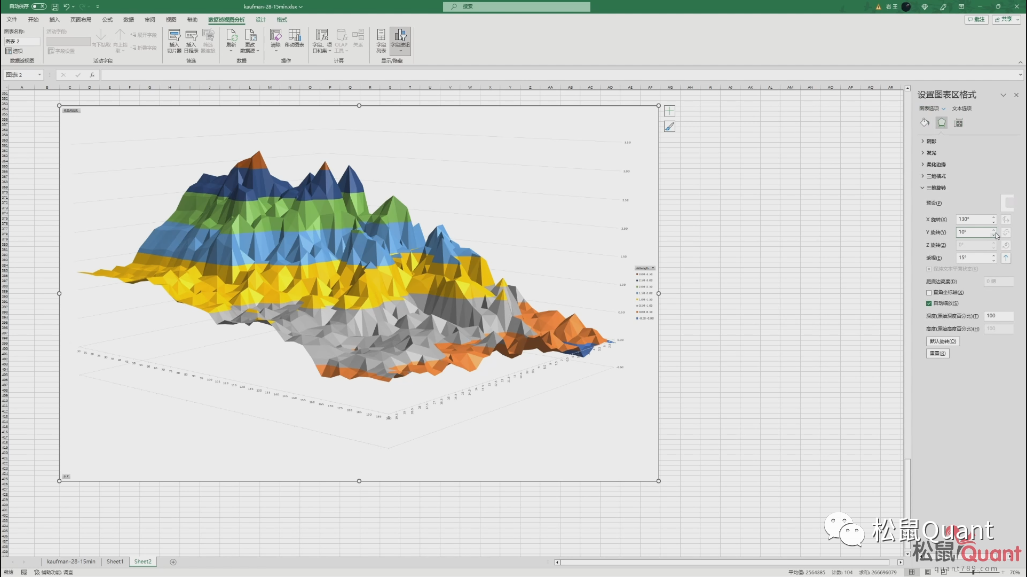Screen dimensions: 1027x577
Task: Close the Format Chart Area pane
Action: [x=1017, y=95]
